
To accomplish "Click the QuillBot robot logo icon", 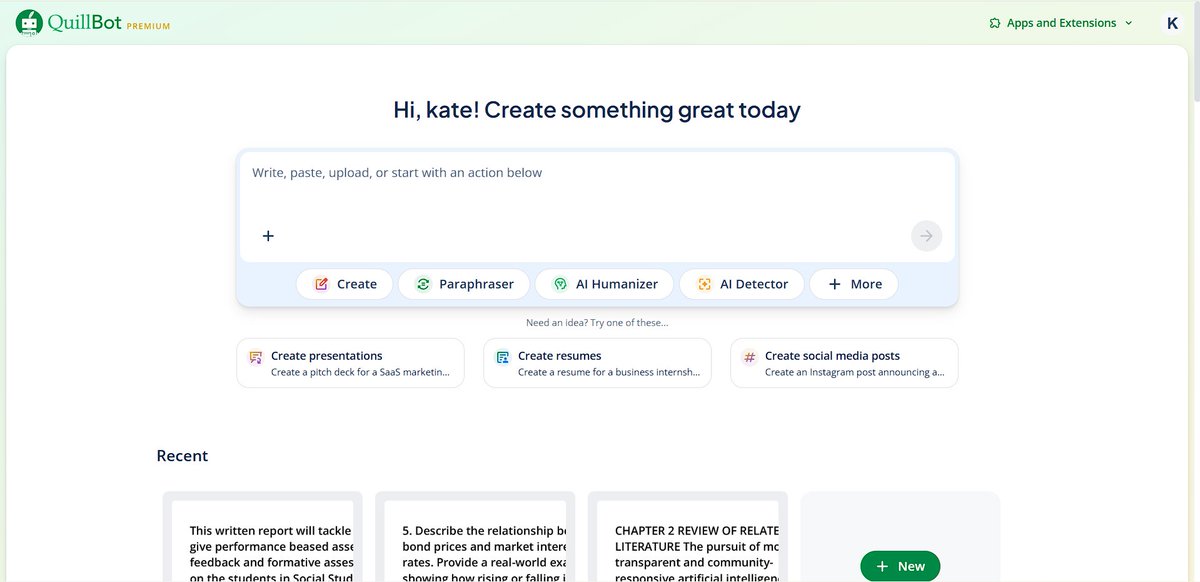I will click(29, 22).
